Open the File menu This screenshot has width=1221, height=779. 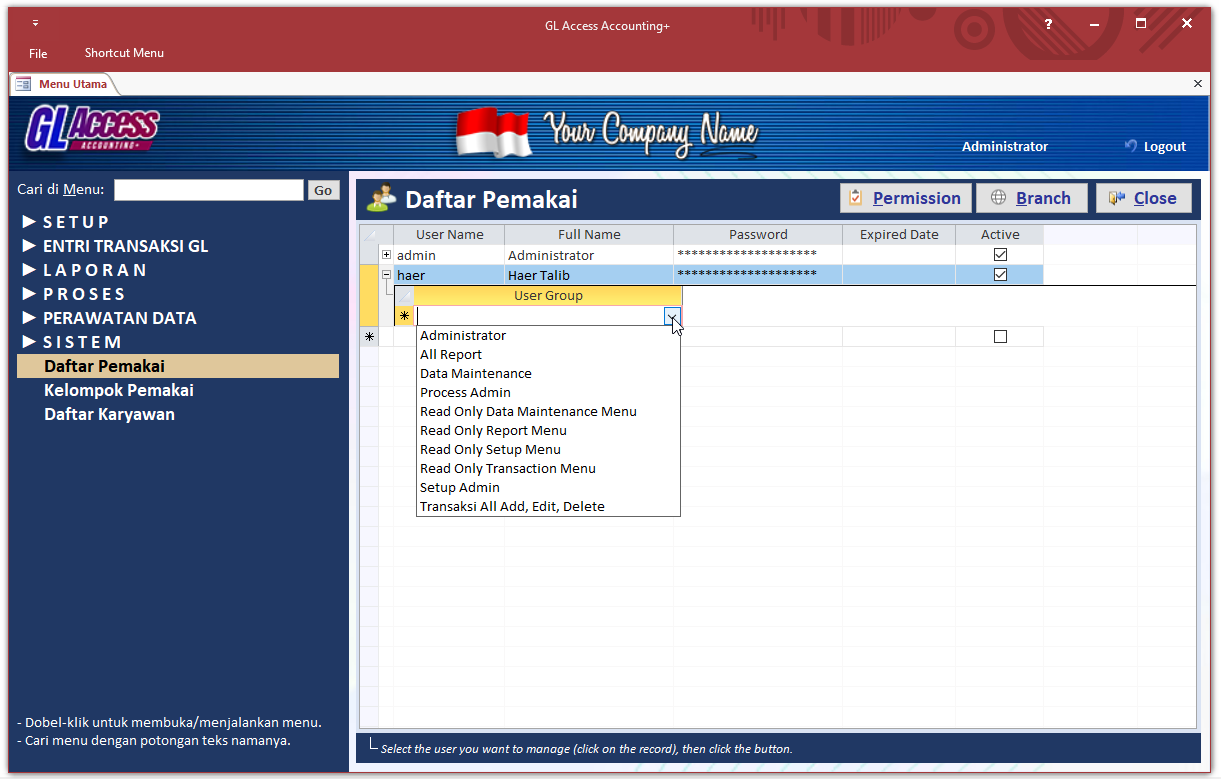point(38,54)
